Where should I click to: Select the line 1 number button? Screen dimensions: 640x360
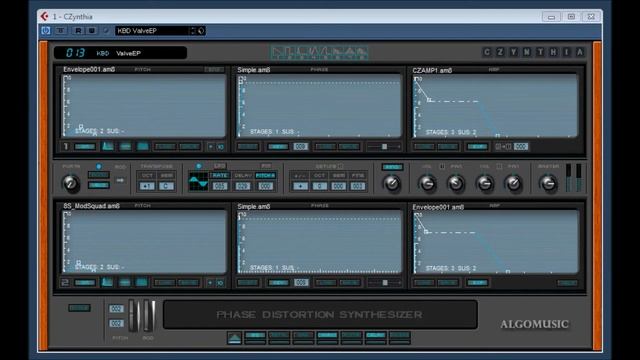[x=65, y=146]
